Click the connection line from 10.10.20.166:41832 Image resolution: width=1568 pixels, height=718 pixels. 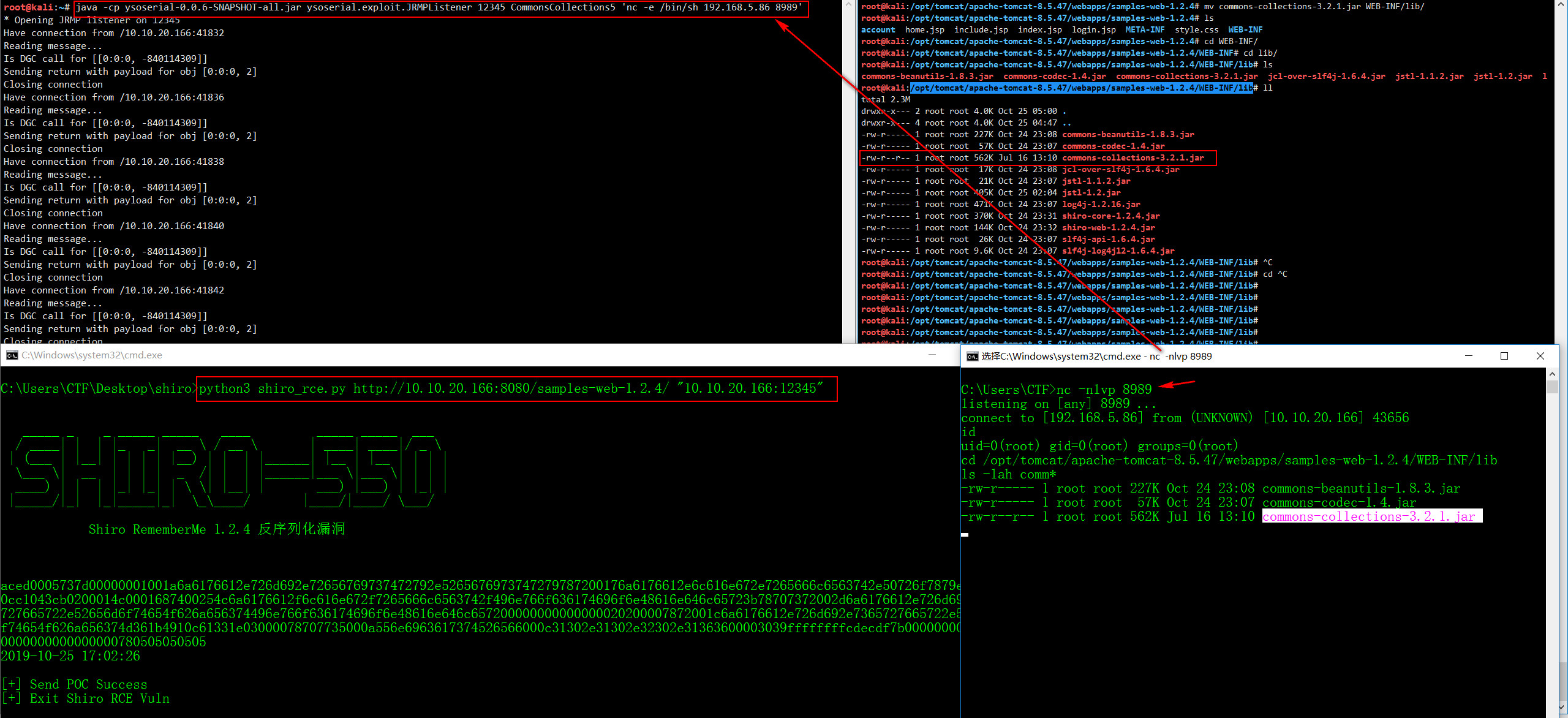114,33
